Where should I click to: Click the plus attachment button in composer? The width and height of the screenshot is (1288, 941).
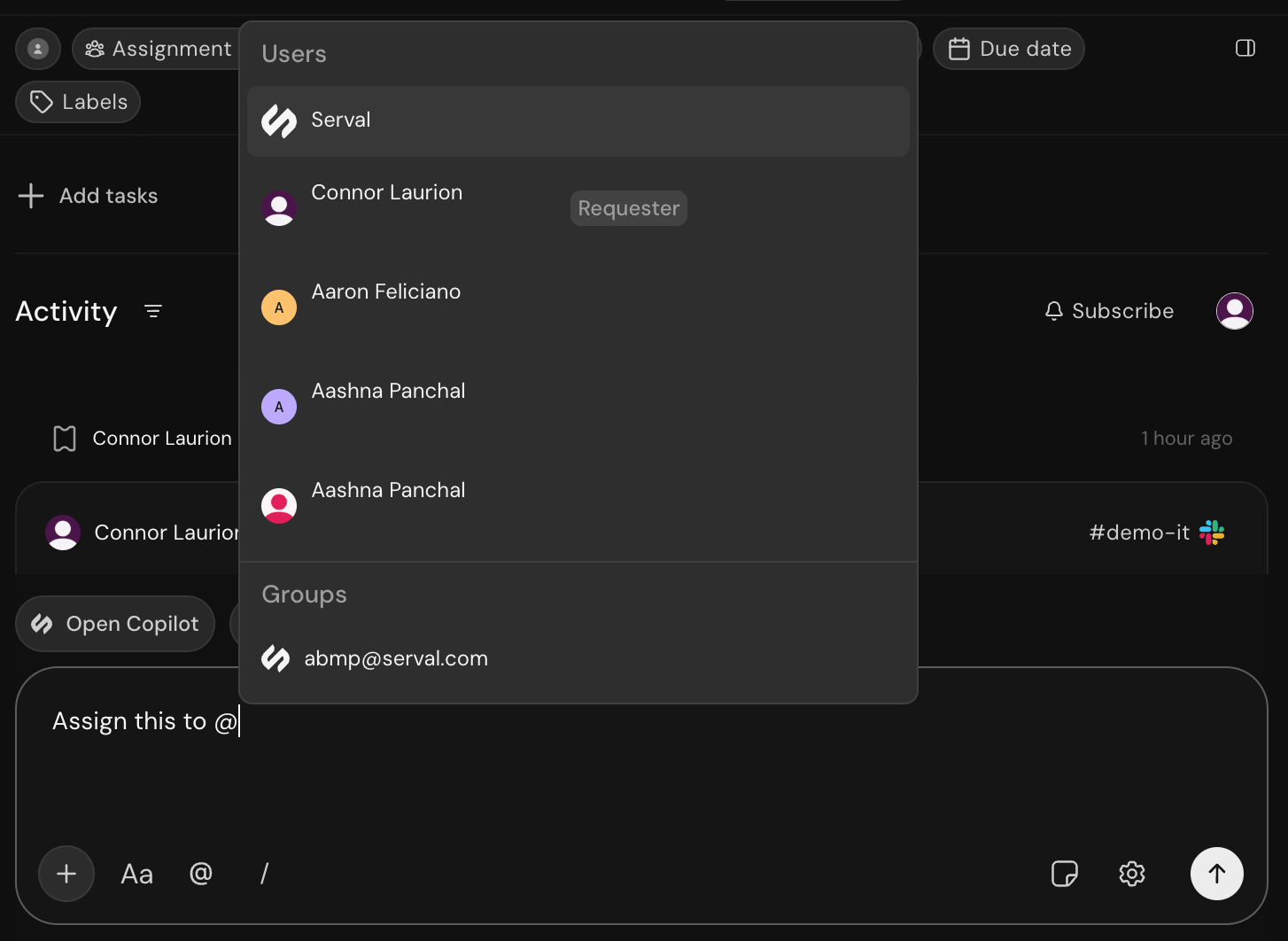66,874
